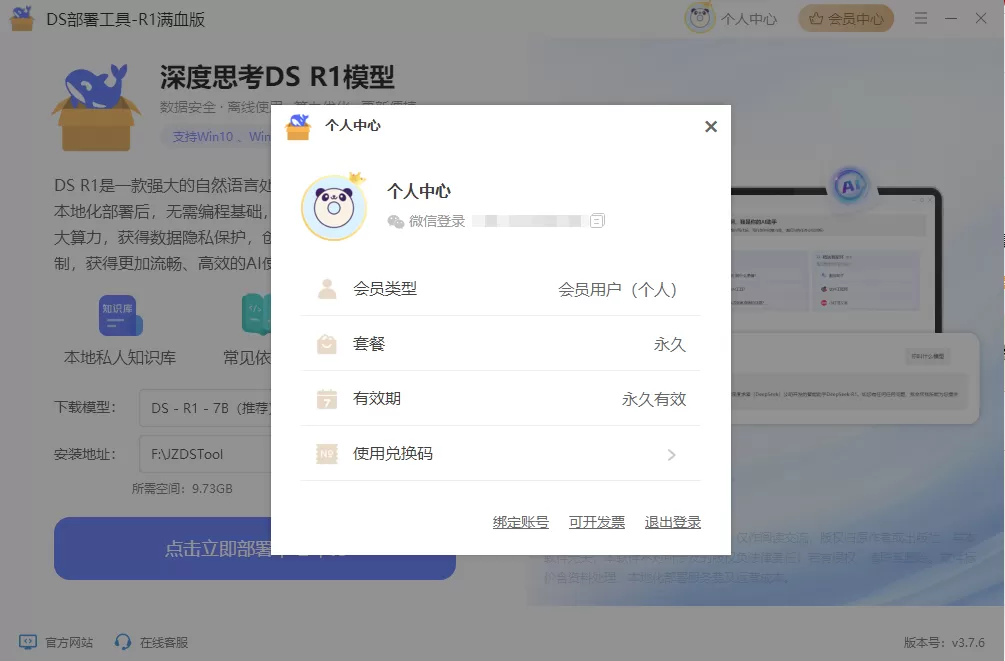Click the 在线客服 headset icon
The width and height of the screenshot is (1005, 661).
122,642
